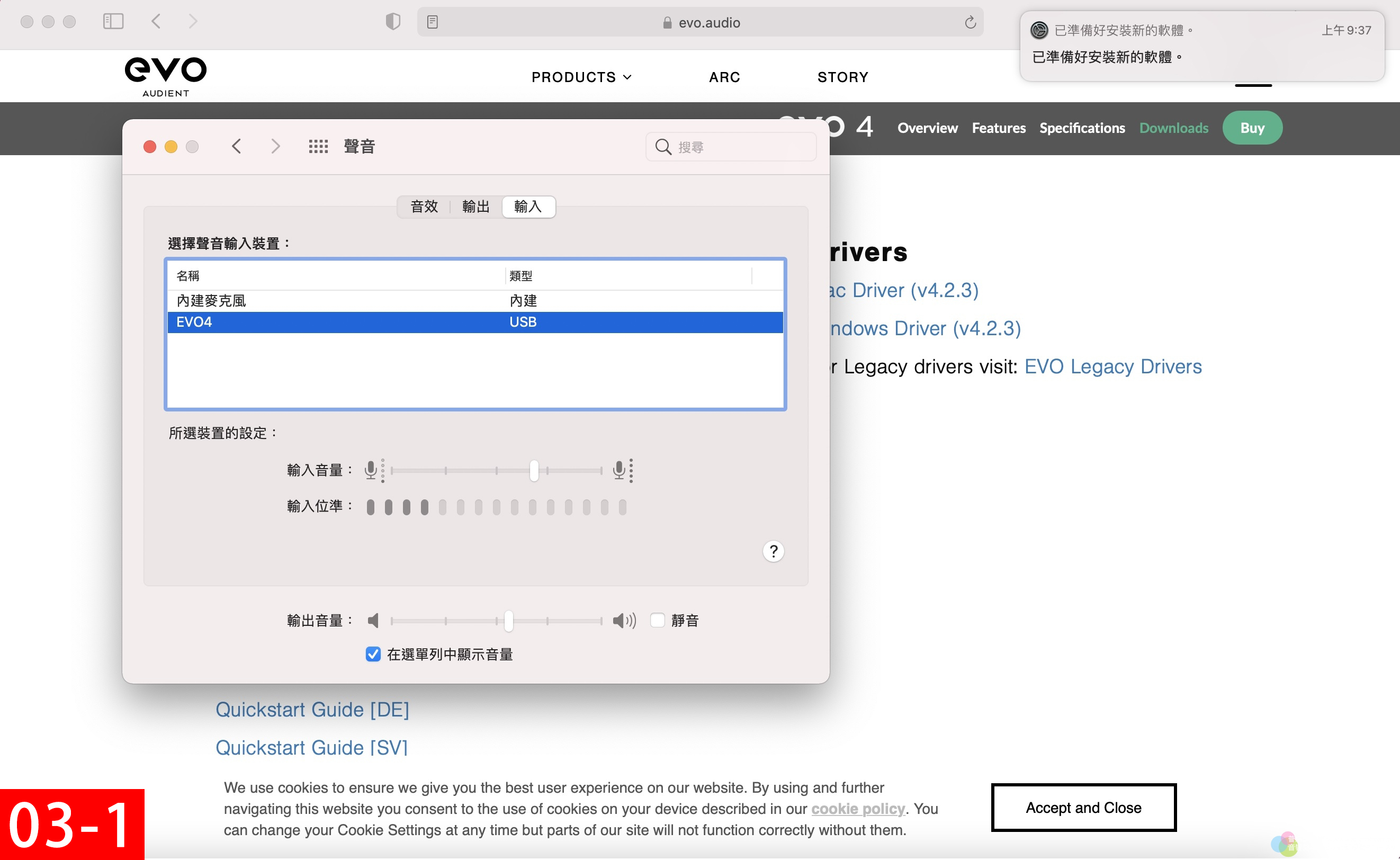Viewport: 1400px width, 860px height.
Task: Switch to the 輸出 tab
Action: 475,207
